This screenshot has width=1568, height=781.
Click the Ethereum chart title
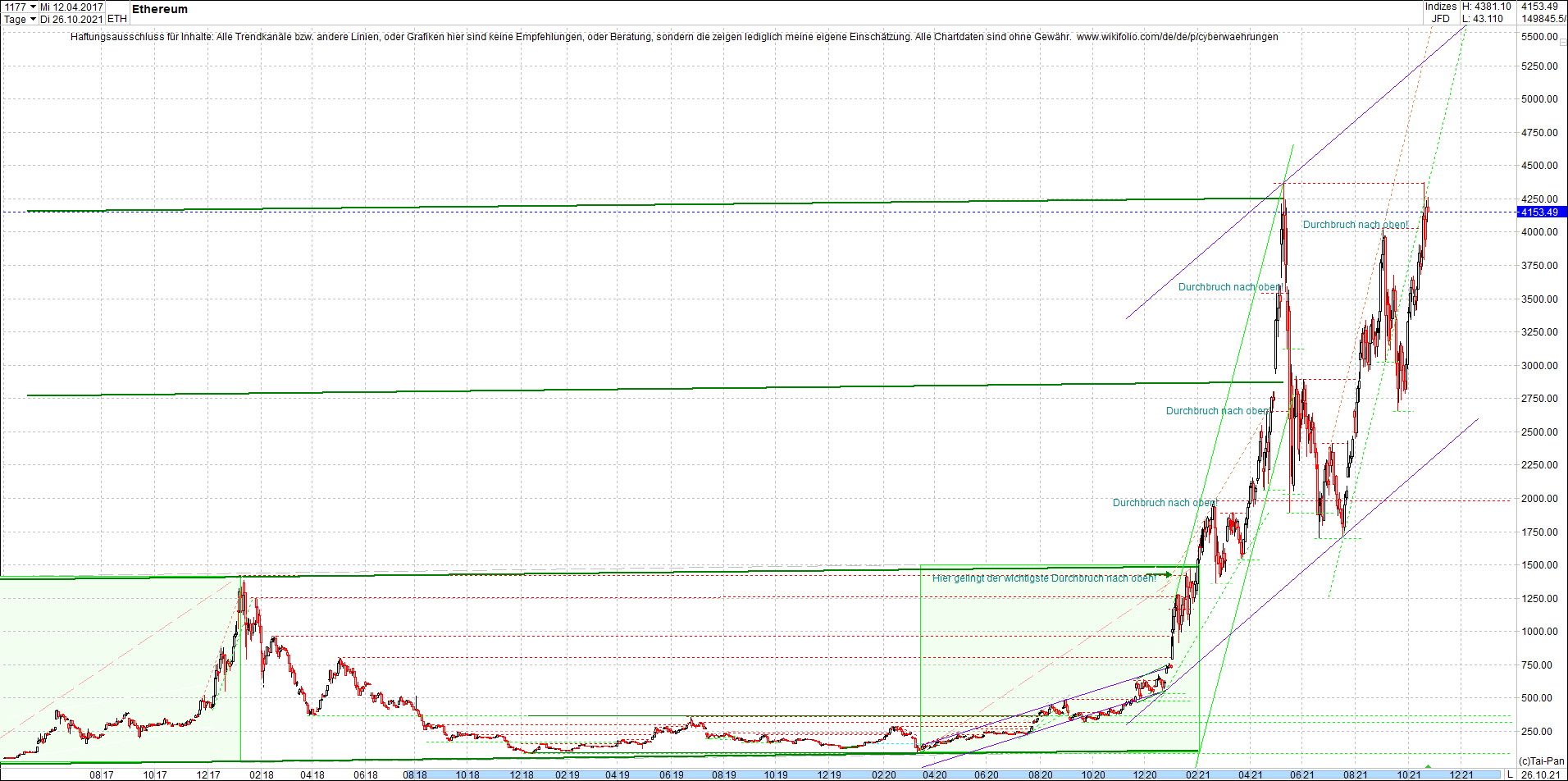click(160, 10)
